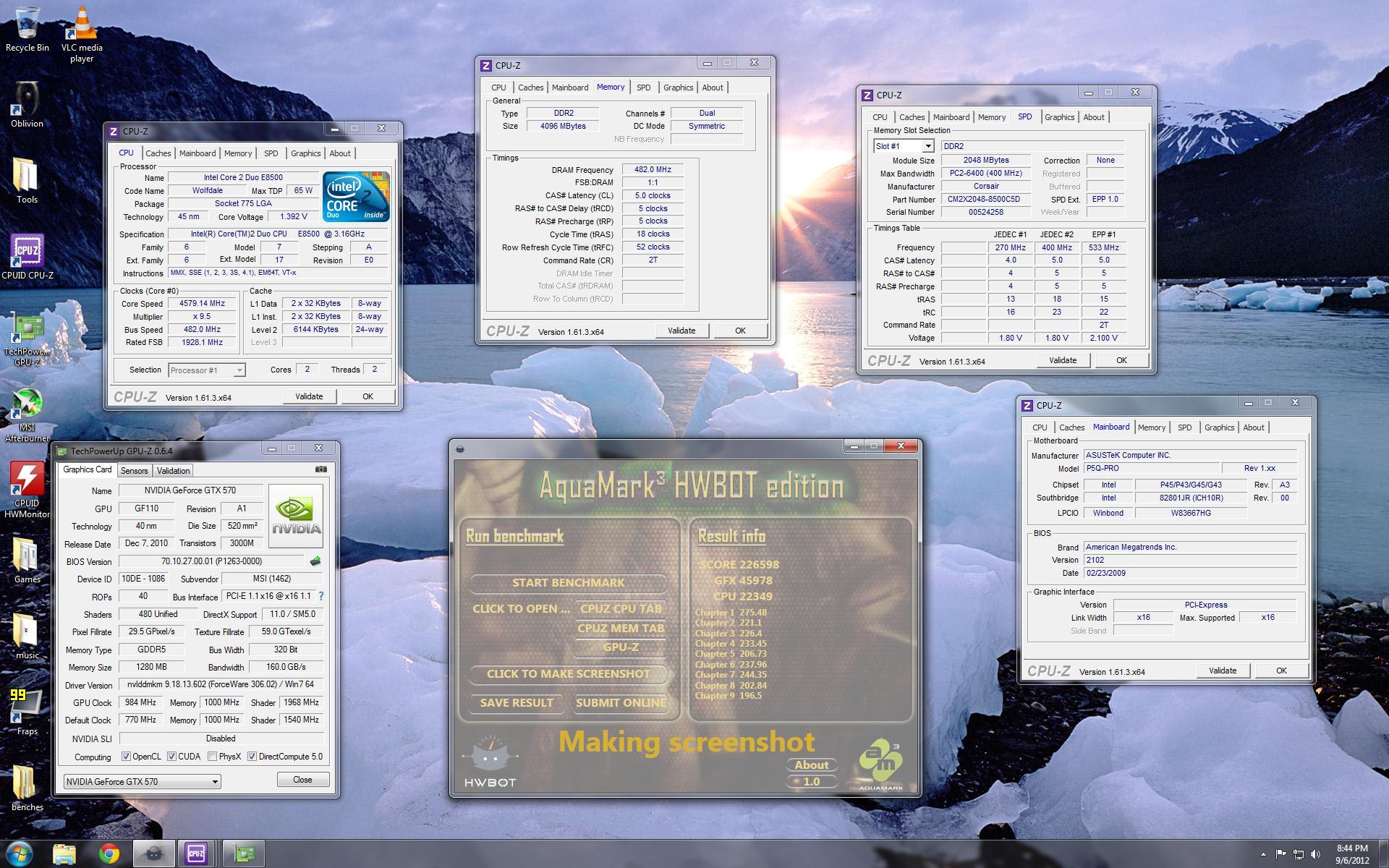Toggle the DirectCompute 5.0 checkbox
Viewport: 1389px width, 868px height.
pyautogui.click(x=252, y=757)
